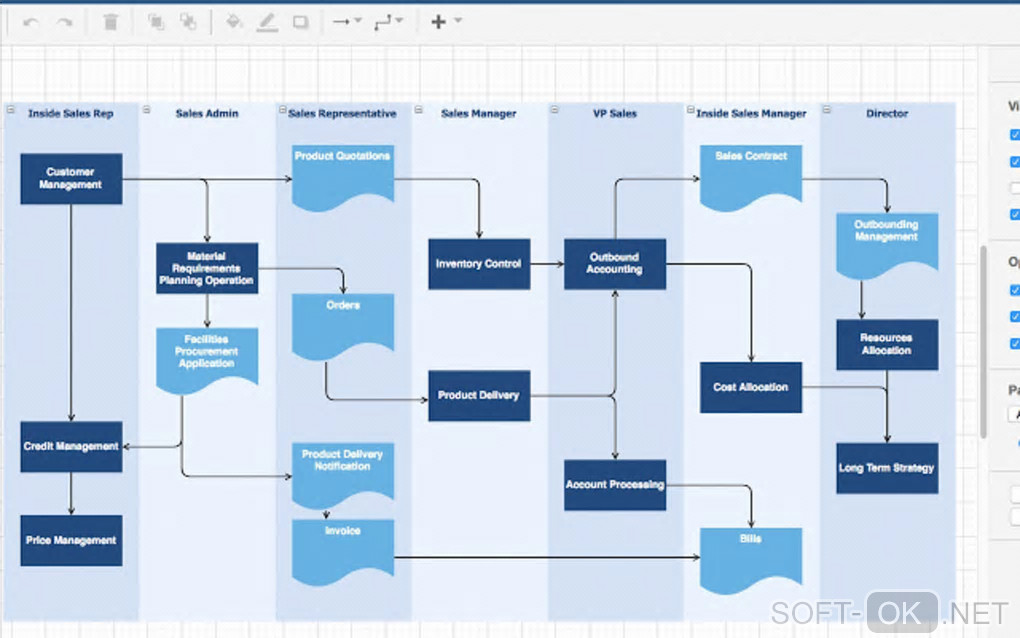Screen dimensions: 1020x638
Task: Toggle the shadow rectangle icon
Action: 300,23
